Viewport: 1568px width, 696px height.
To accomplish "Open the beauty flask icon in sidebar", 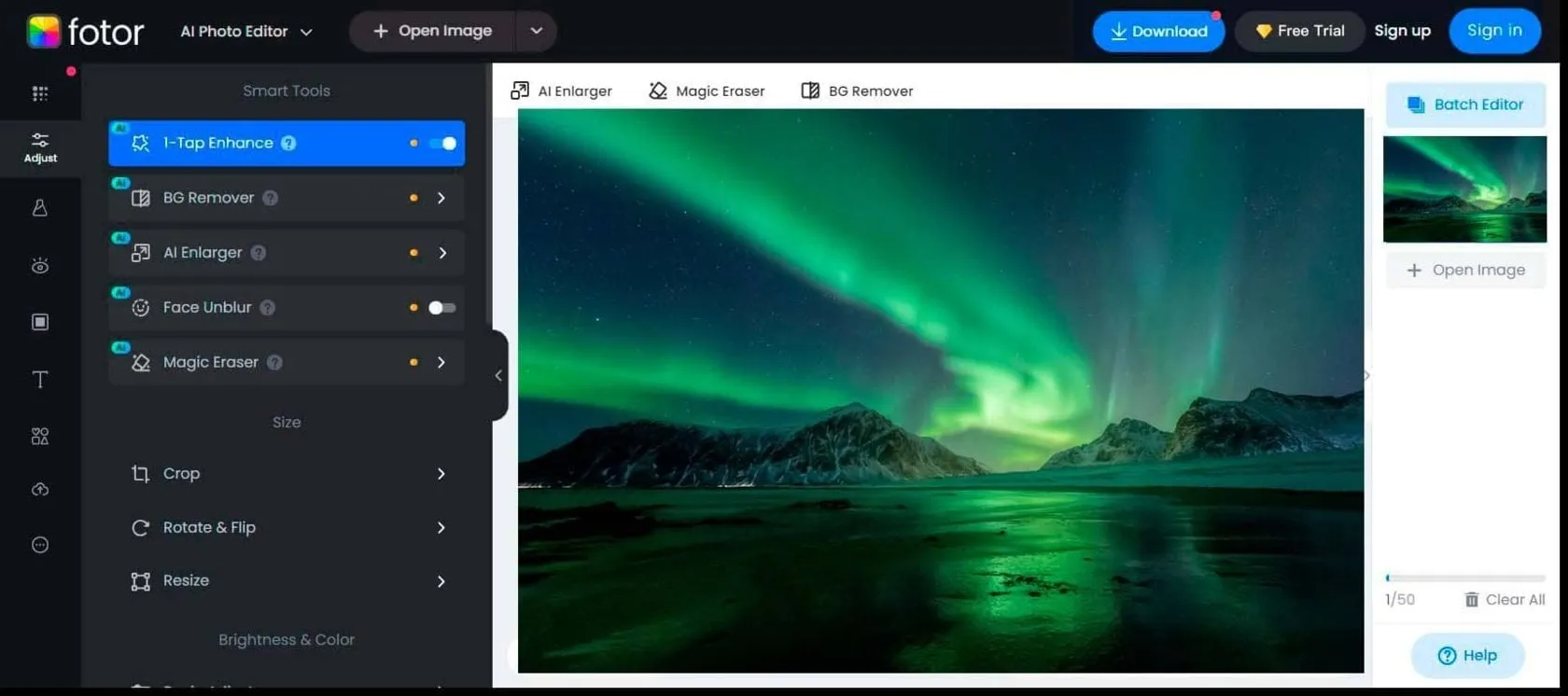I will pos(40,208).
